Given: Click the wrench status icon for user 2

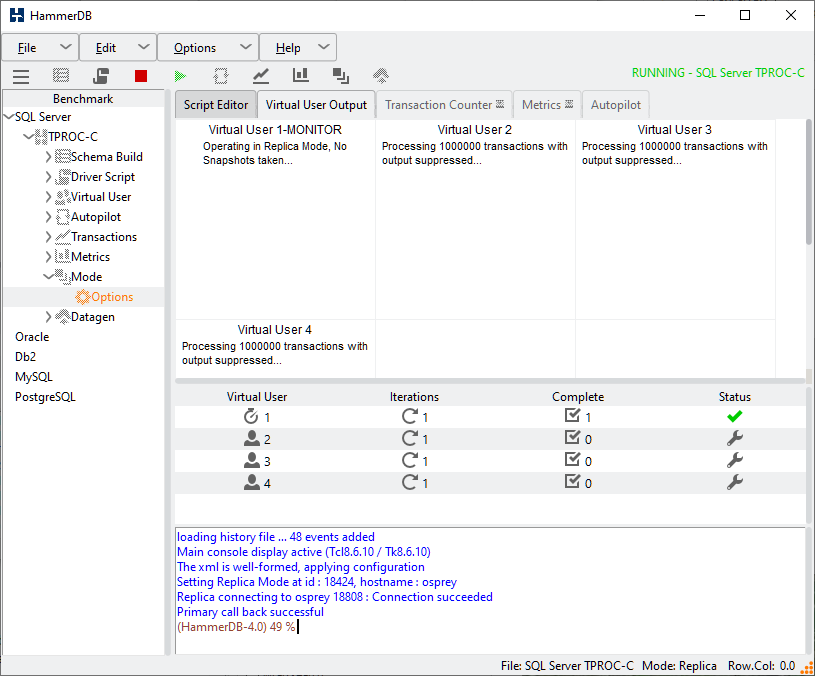Looking at the screenshot, I should pyautogui.click(x=734, y=439).
